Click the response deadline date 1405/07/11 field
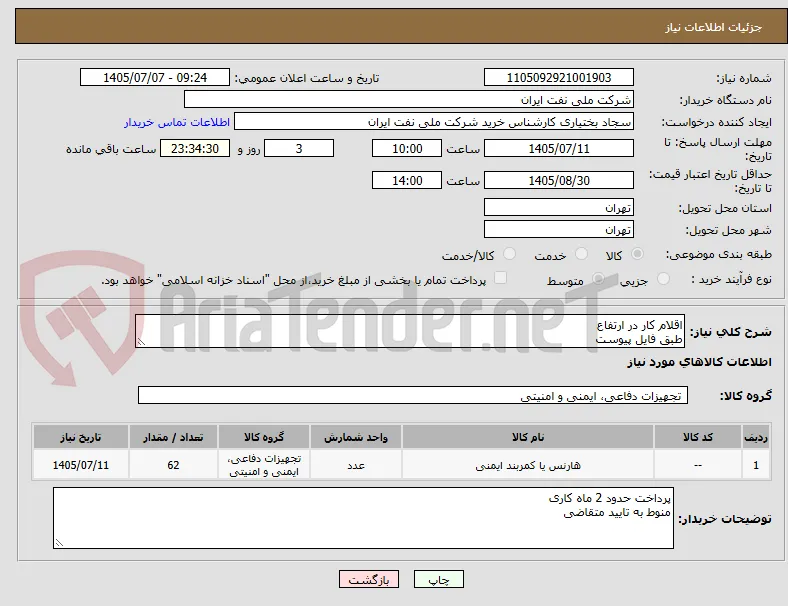Image resolution: width=788 pixels, height=606 pixels. (559, 148)
